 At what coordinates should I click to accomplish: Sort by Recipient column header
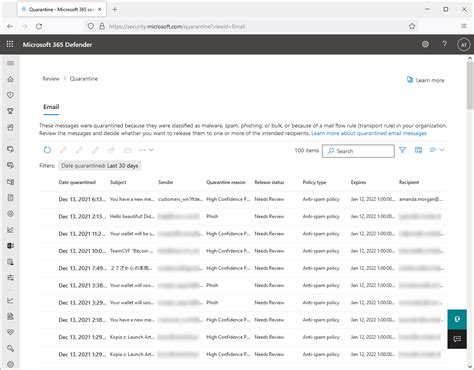click(409, 182)
